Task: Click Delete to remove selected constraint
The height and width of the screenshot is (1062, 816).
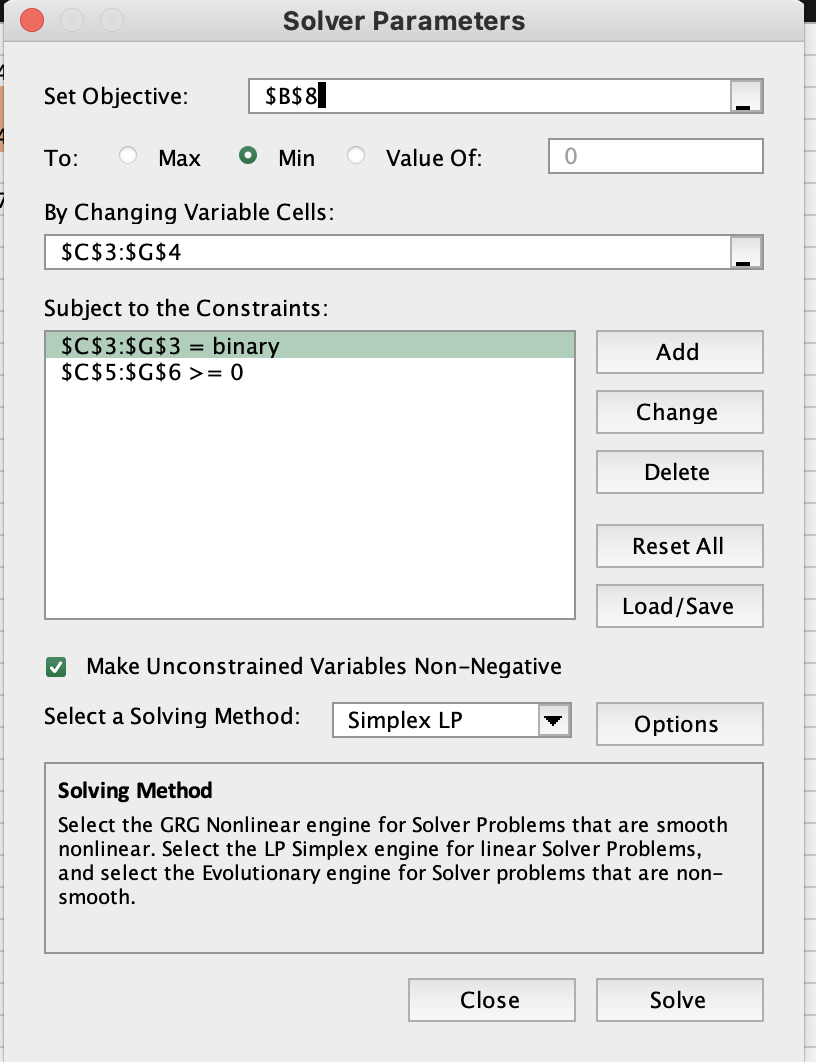Action: point(679,472)
